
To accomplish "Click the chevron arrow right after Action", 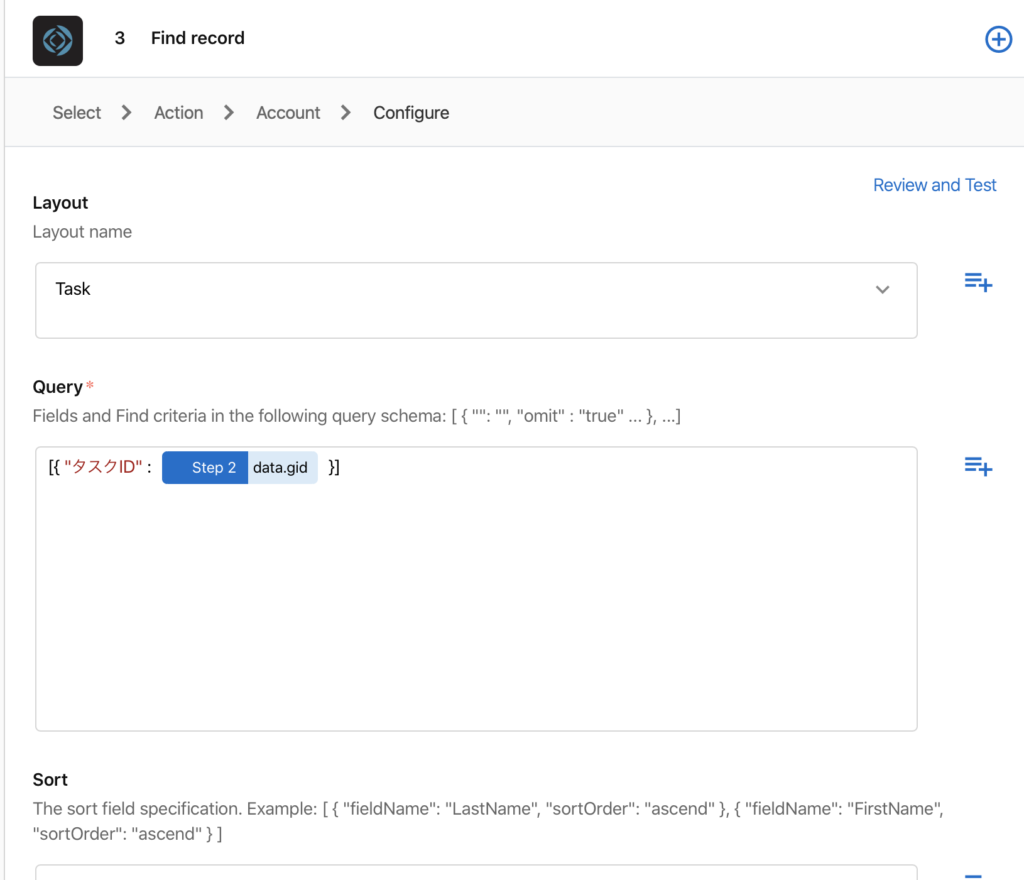I will 229,113.
